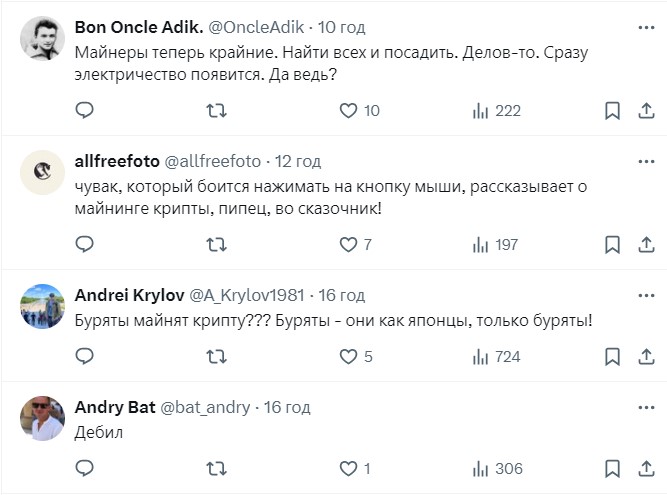Click Andry Bat's profile avatar
Image resolution: width=667 pixels, height=495 pixels.
[x=43, y=420]
